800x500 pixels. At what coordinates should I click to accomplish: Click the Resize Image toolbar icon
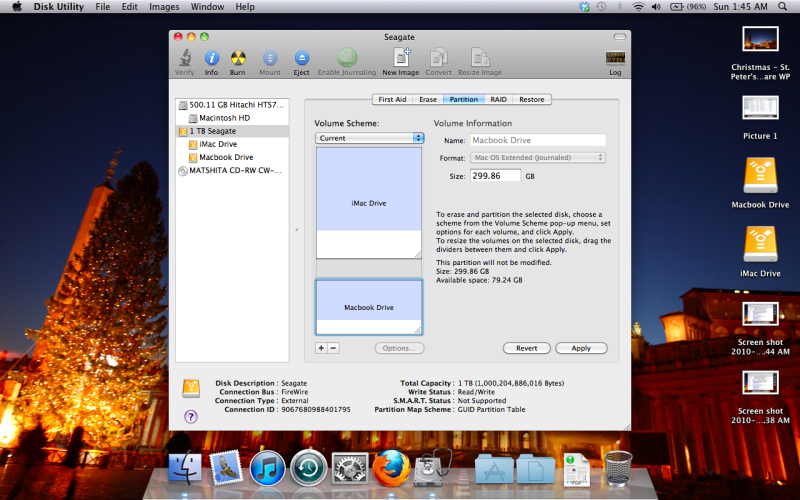[480, 62]
